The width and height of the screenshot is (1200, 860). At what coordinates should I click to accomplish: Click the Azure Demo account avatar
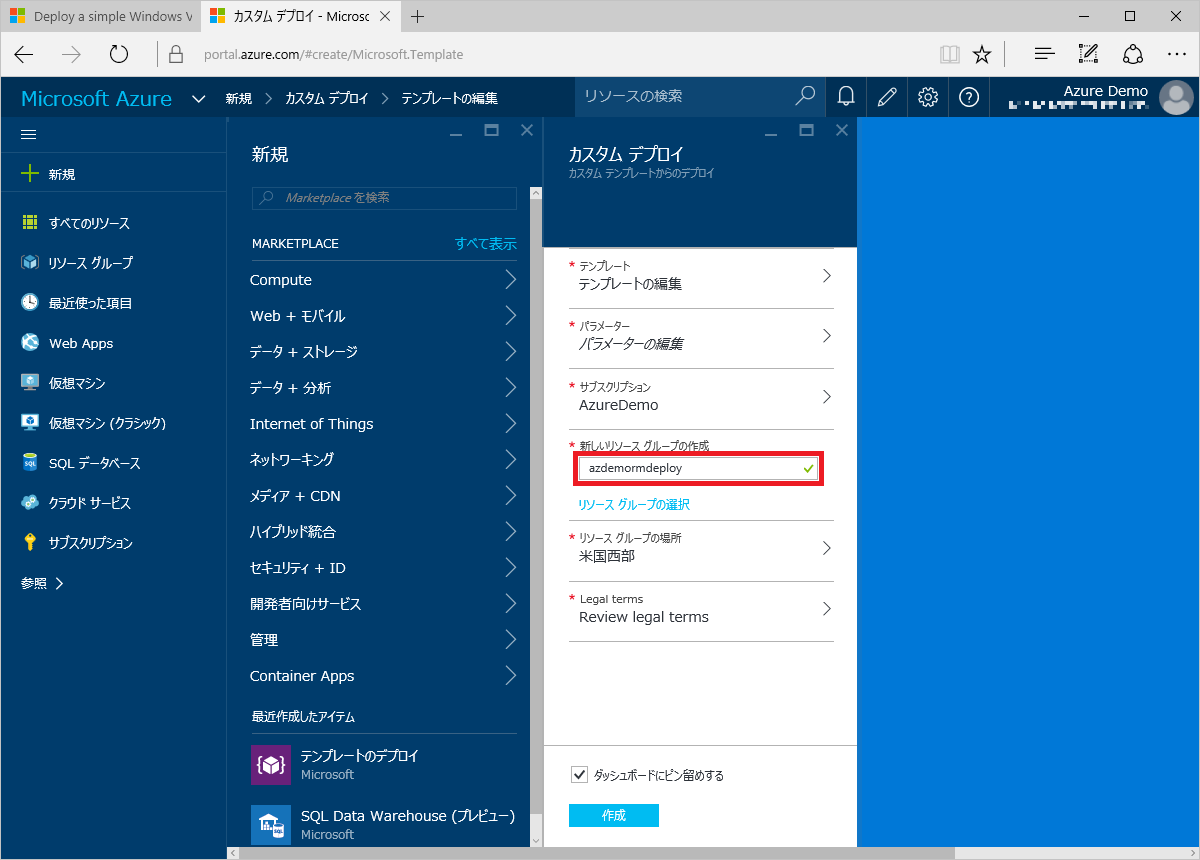pos(1176,97)
